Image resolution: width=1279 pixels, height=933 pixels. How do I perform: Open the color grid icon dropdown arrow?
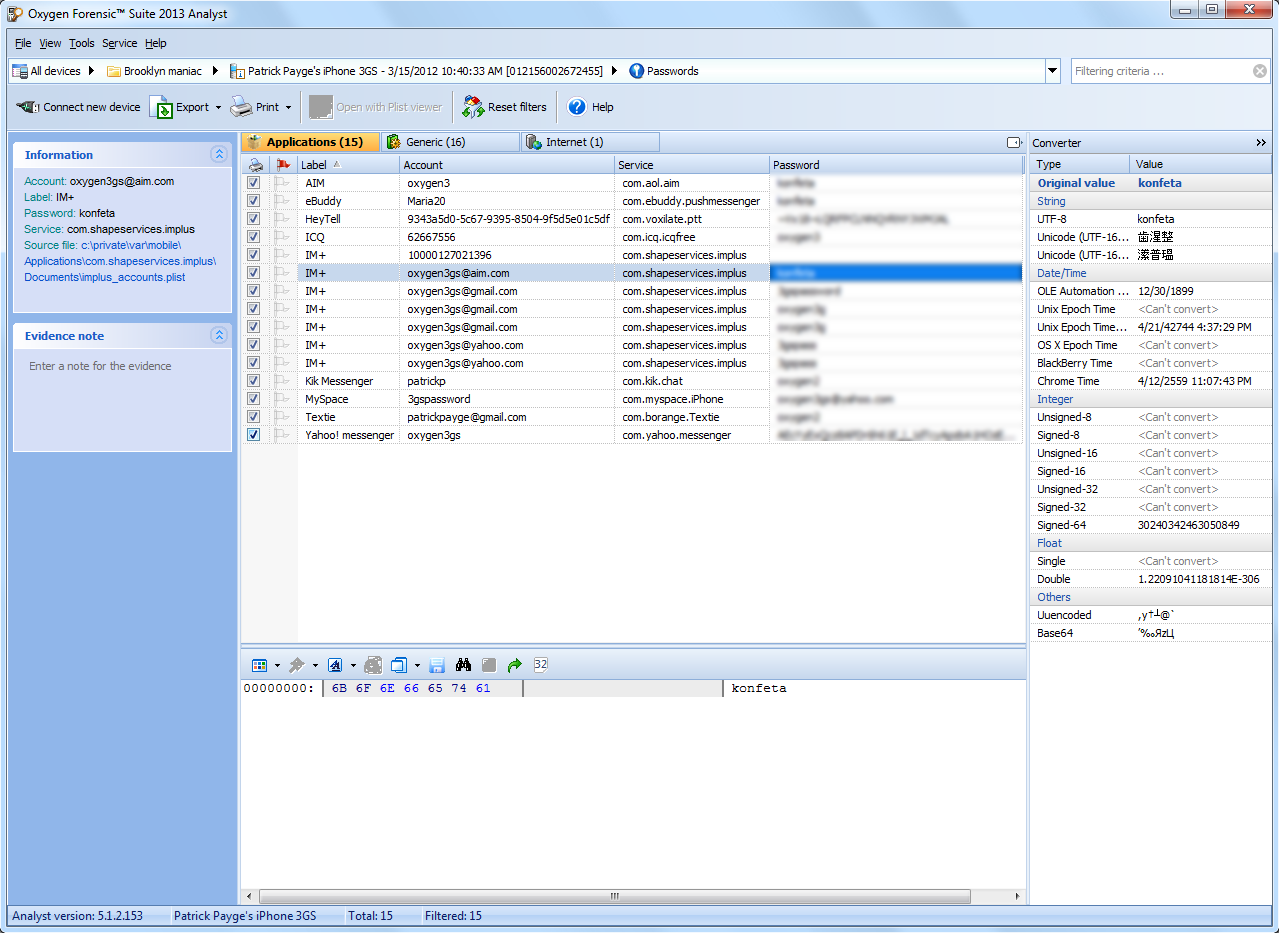click(x=277, y=665)
